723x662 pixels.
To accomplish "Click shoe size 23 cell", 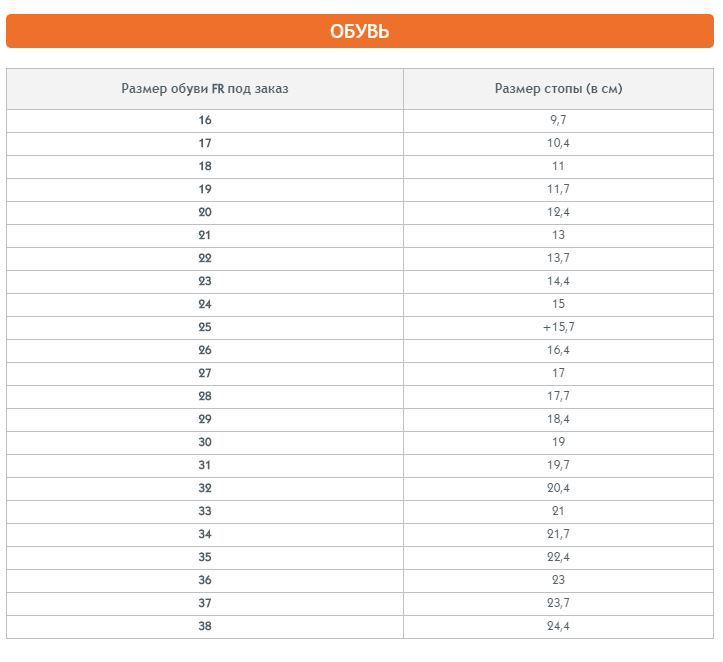I will [205, 281].
